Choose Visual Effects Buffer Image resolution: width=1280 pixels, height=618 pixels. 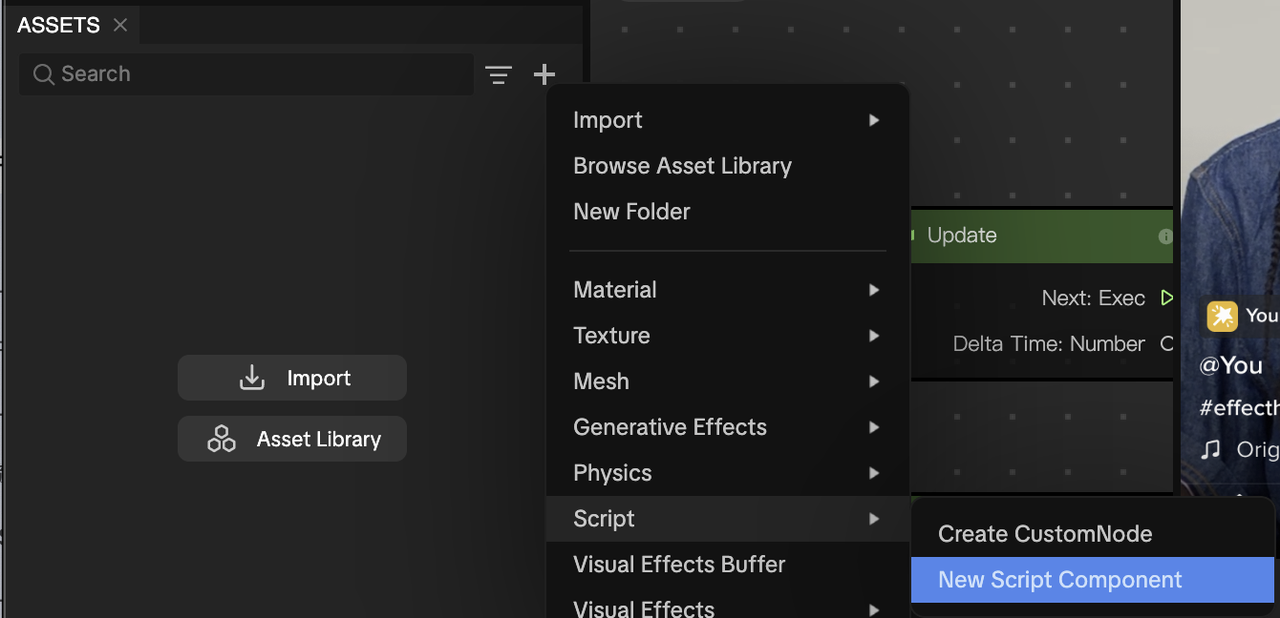(727, 565)
